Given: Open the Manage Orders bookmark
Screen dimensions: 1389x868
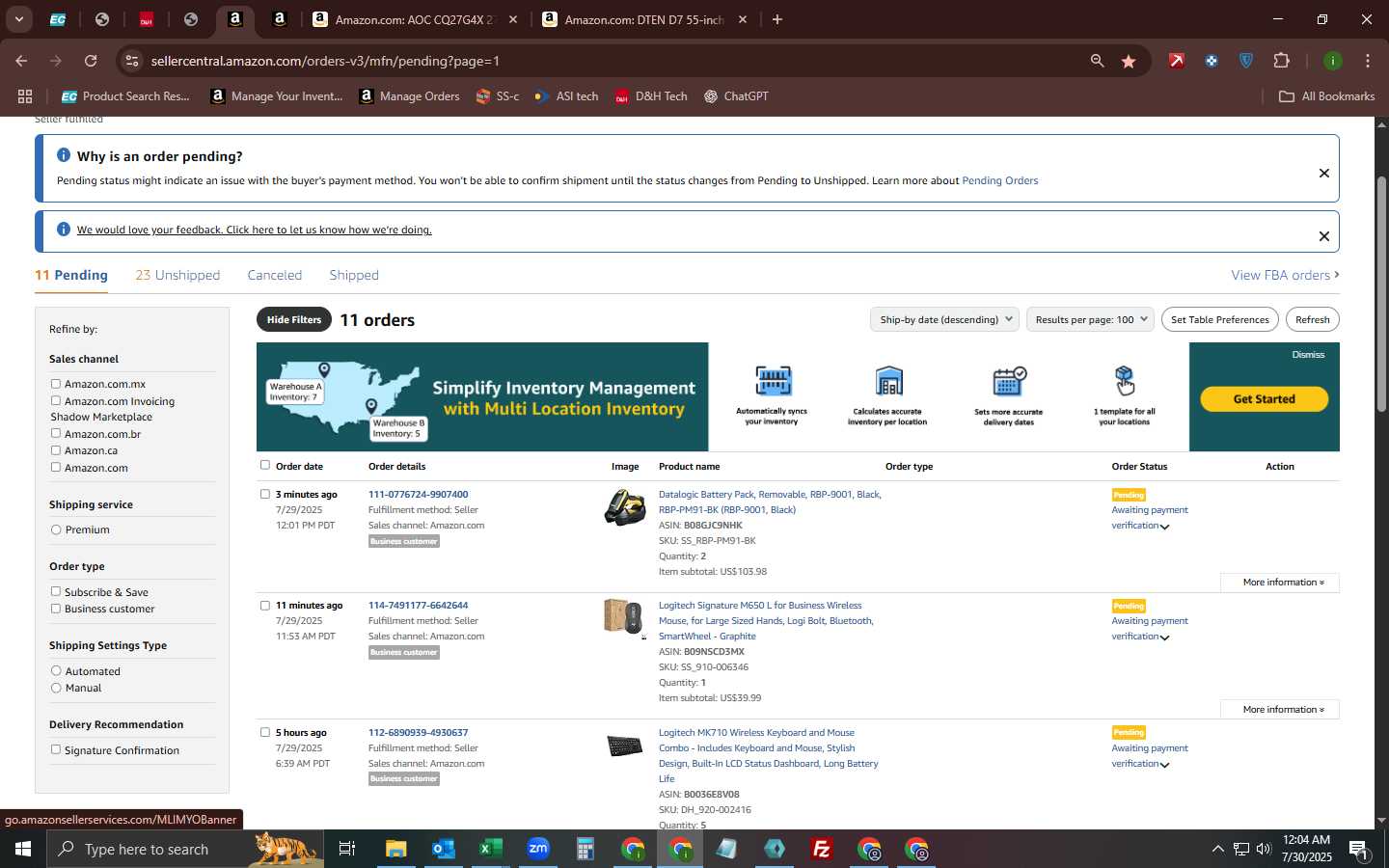Looking at the screenshot, I should tap(409, 96).
